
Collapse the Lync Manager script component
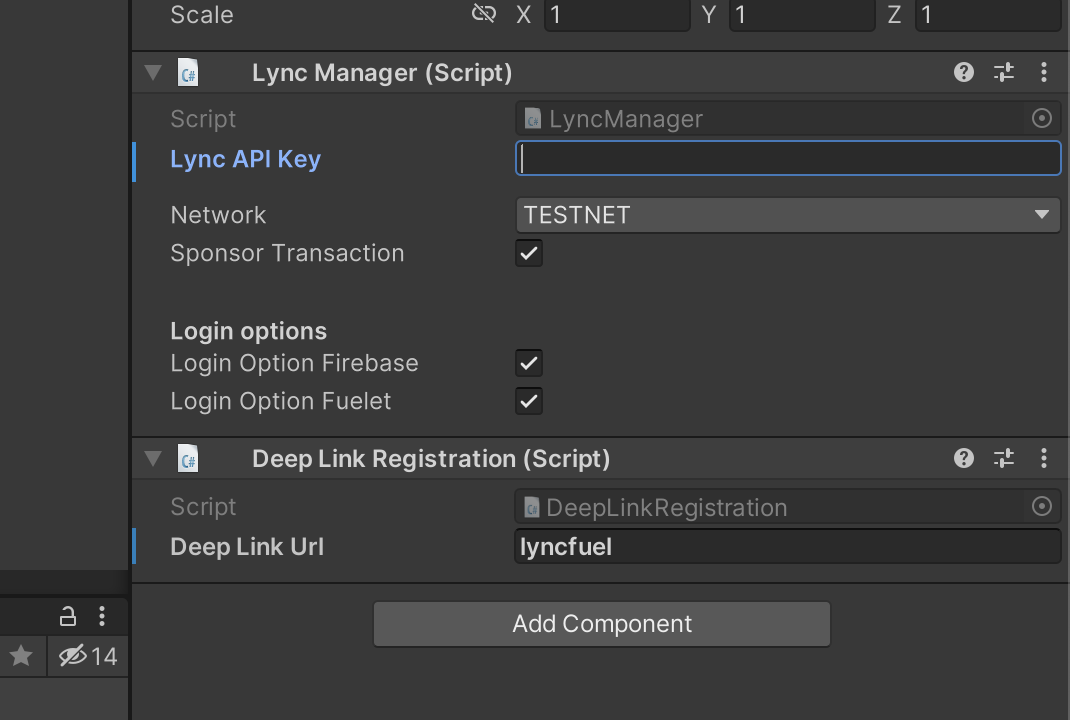[x=154, y=72]
